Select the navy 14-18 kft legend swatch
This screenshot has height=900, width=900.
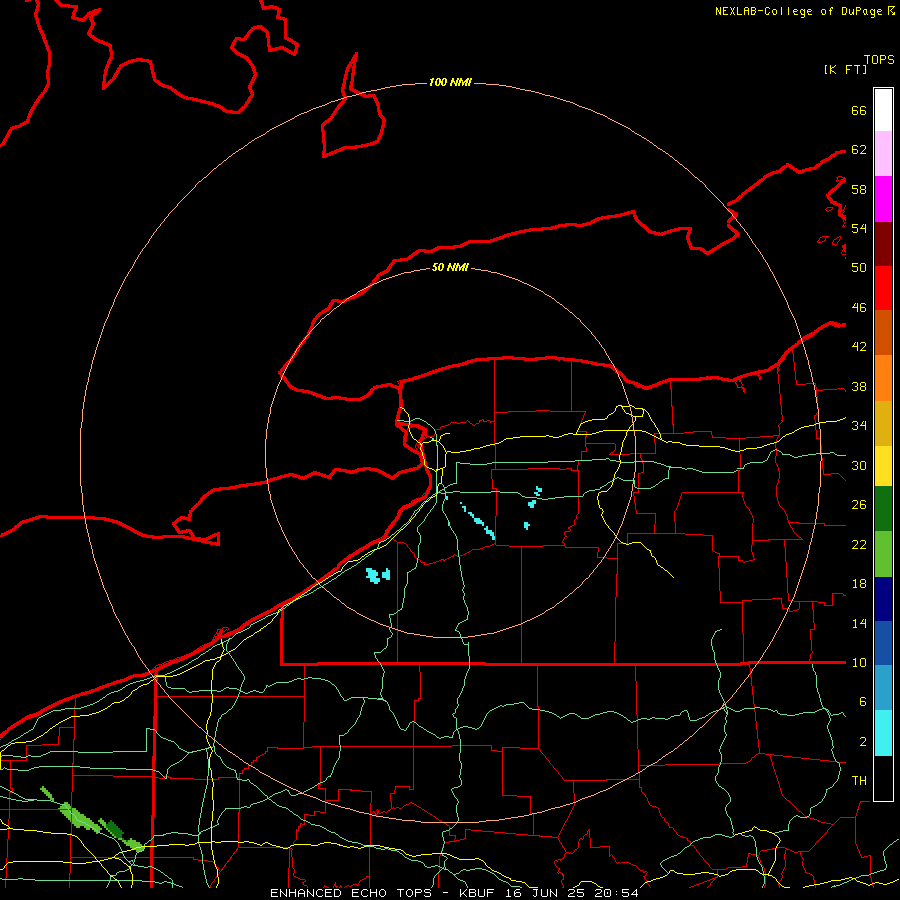[x=883, y=599]
